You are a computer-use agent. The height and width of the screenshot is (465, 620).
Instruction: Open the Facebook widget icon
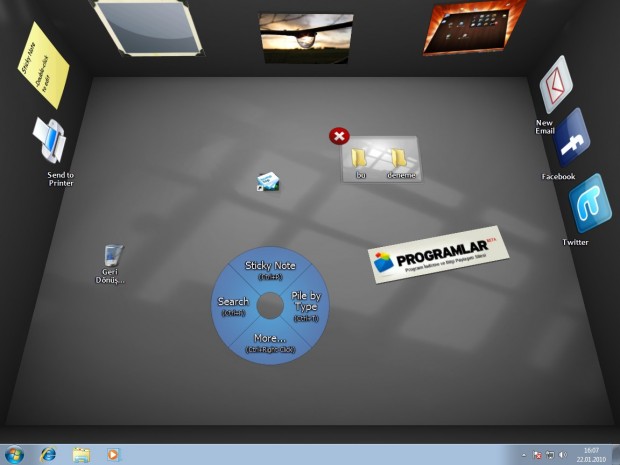tap(571, 141)
